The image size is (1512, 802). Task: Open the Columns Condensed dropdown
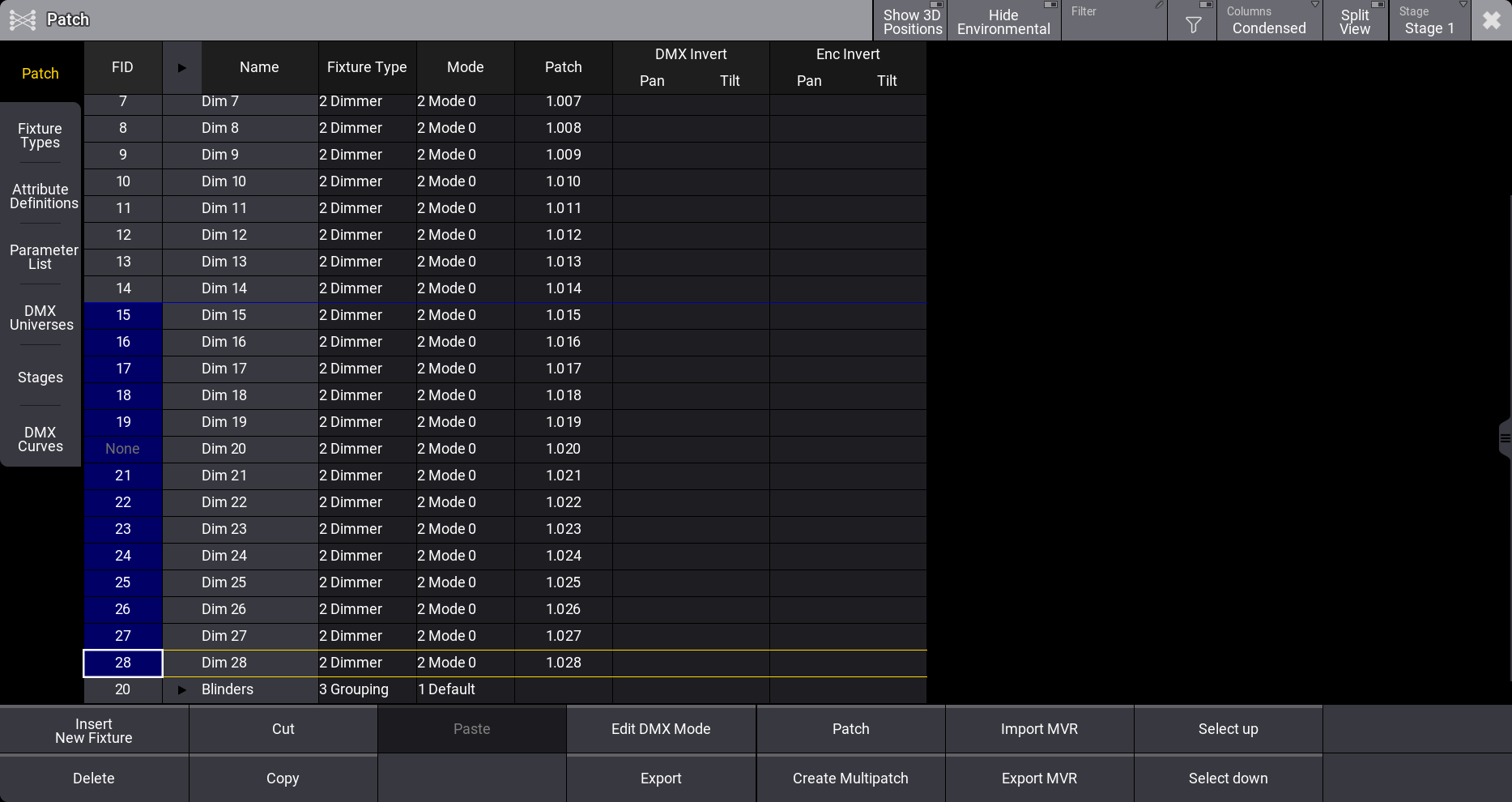point(1269,21)
